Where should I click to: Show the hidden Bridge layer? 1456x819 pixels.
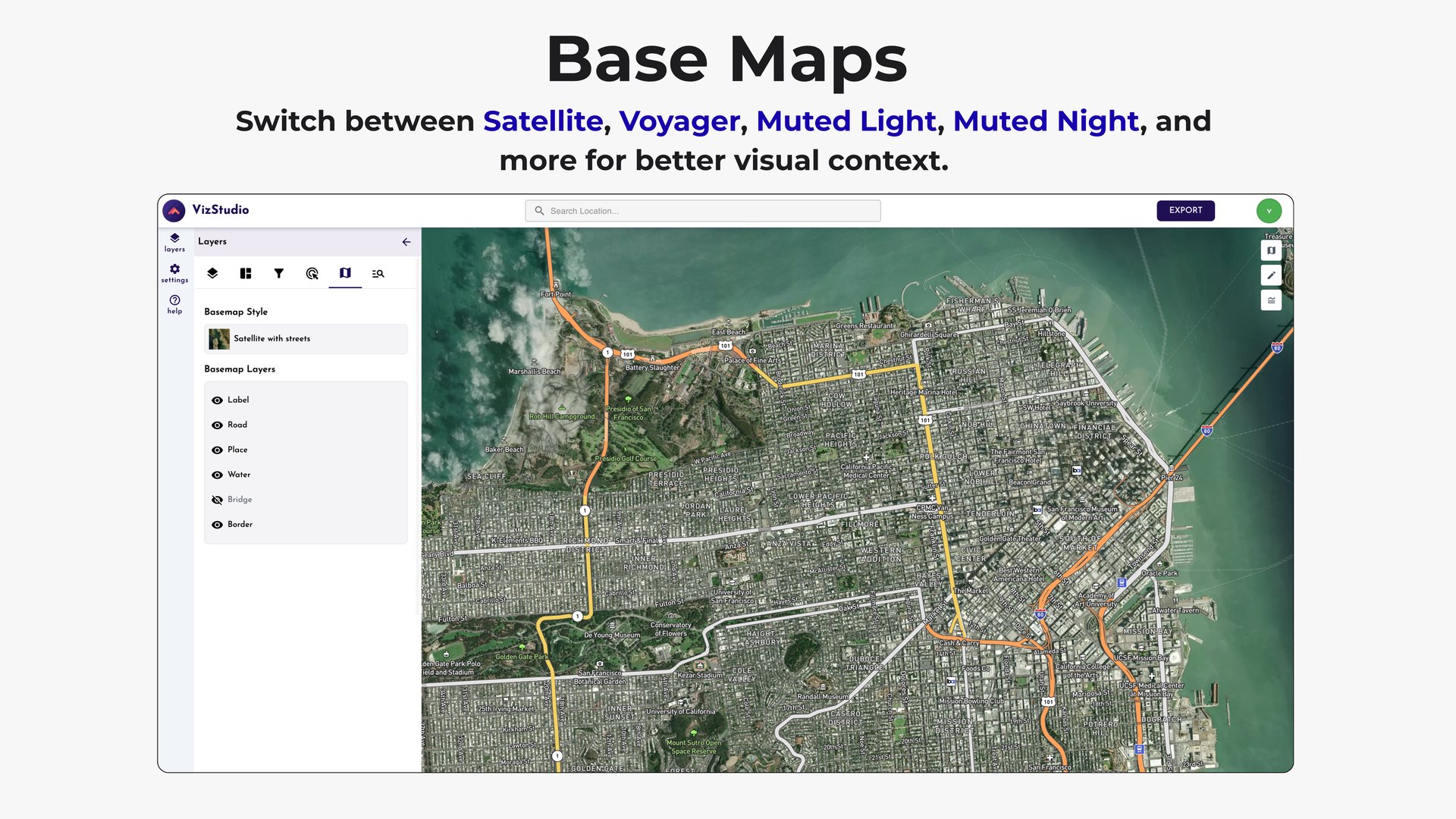tap(218, 499)
